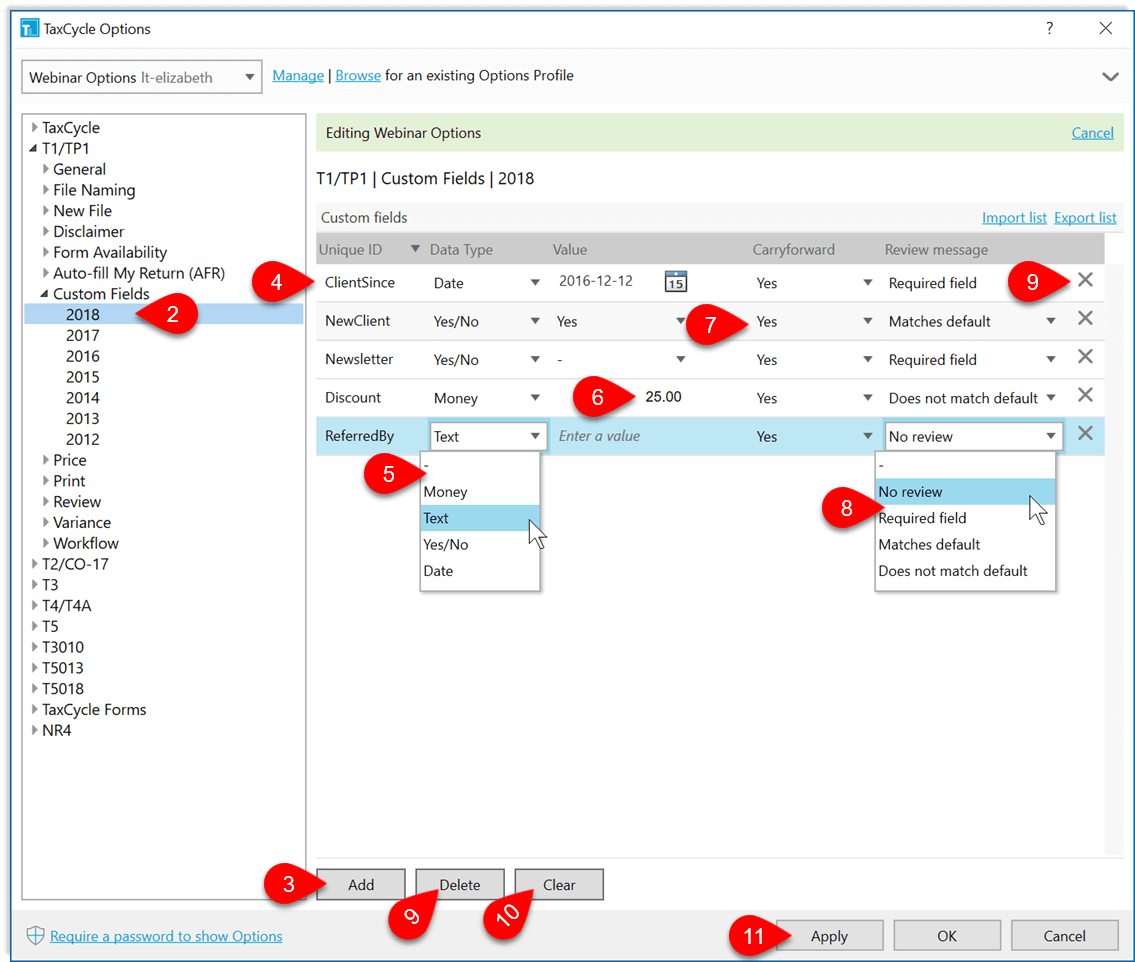This screenshot has width=1135, height=962.
Task: Select the T5013 tree item
Action: (63, 668)
